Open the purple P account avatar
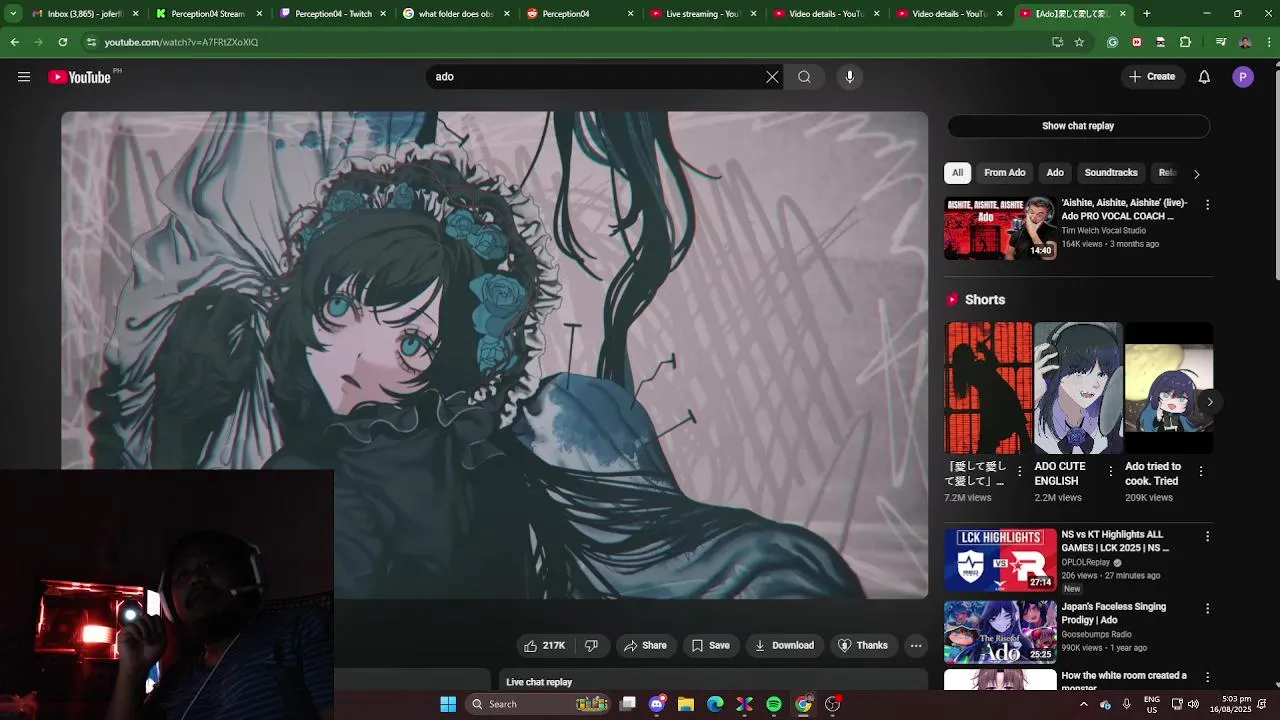This screenshot has width=1280, height=720. (x=1243, y=77)
